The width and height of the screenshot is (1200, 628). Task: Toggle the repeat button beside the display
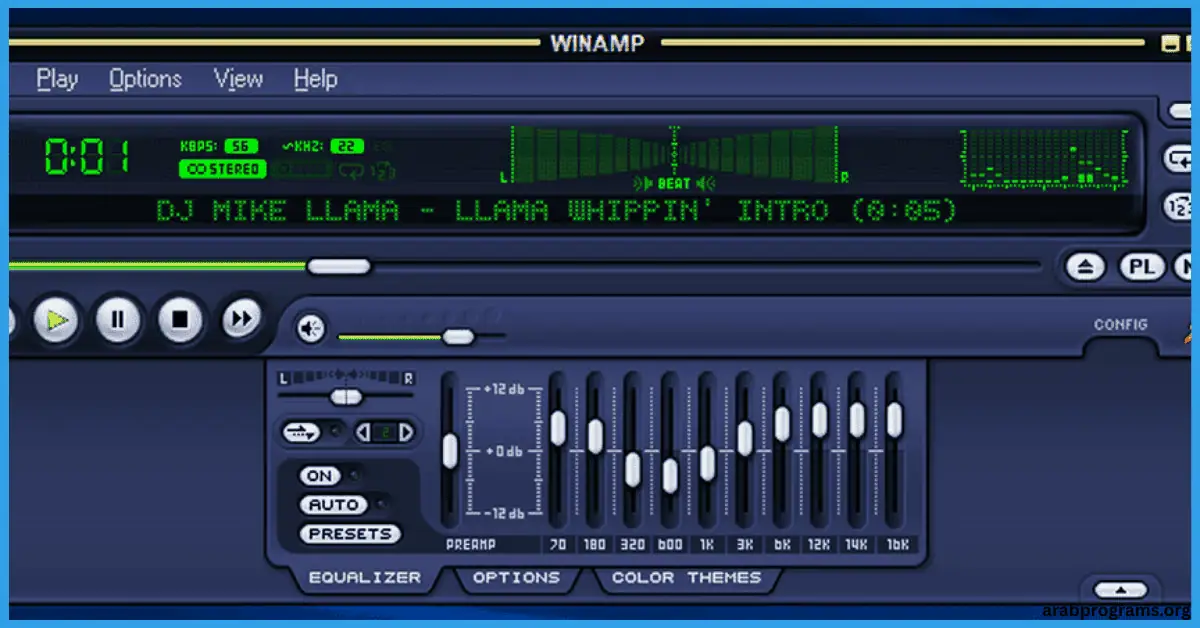point(1178,158)
